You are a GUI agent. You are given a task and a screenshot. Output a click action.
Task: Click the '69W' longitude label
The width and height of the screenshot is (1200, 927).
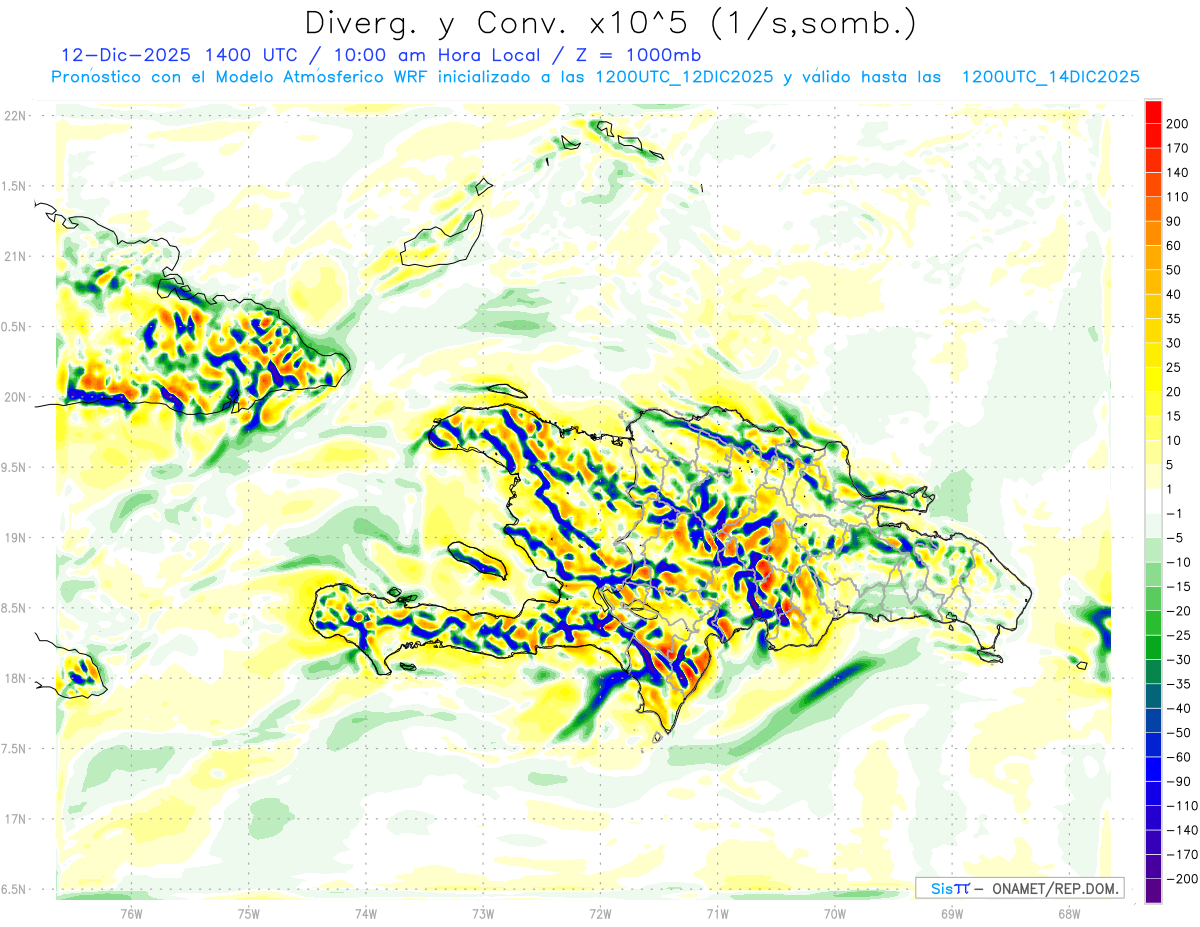click(951, 913)
